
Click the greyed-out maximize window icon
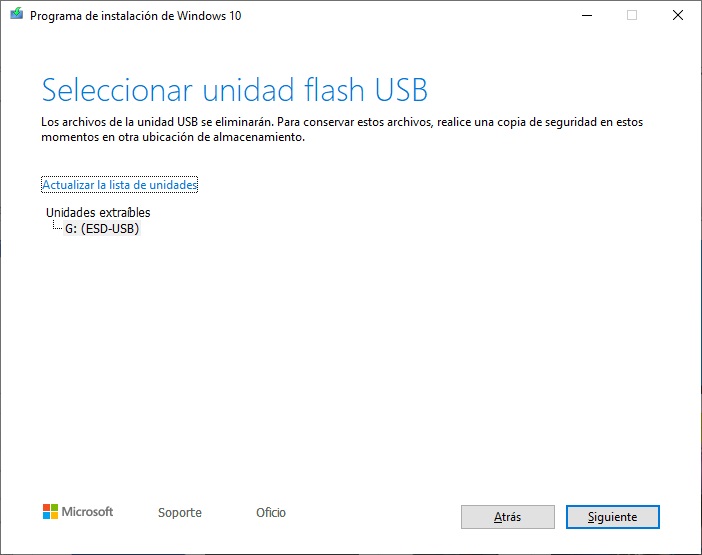(x=632, y=15)
